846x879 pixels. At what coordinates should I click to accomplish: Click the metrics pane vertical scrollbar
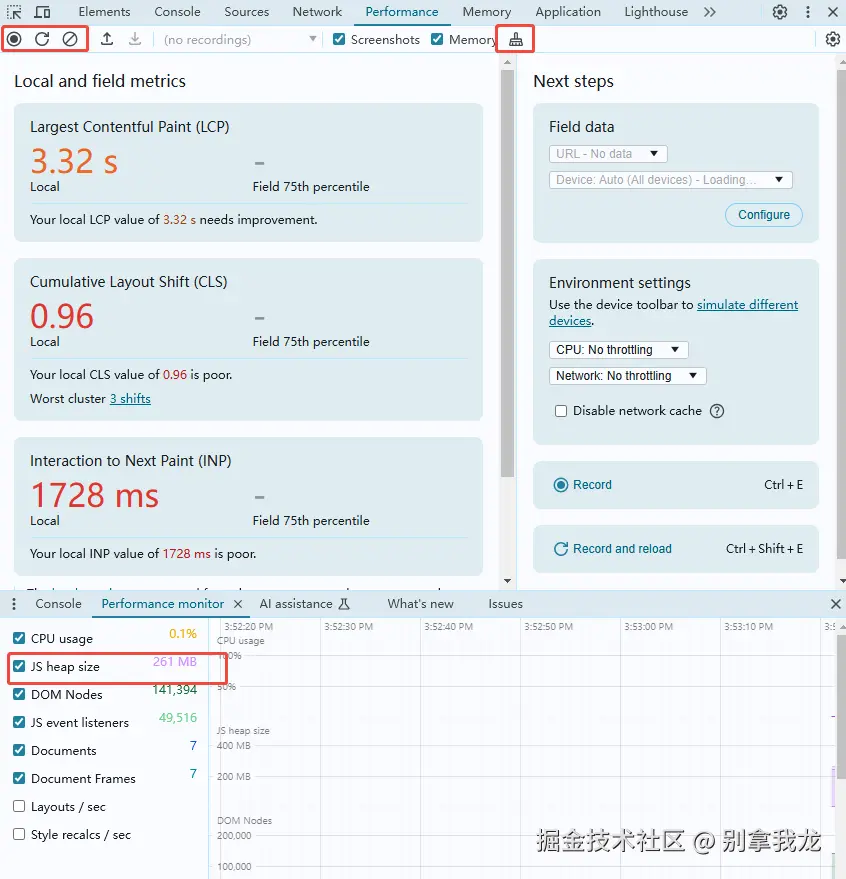coord(507,273)
